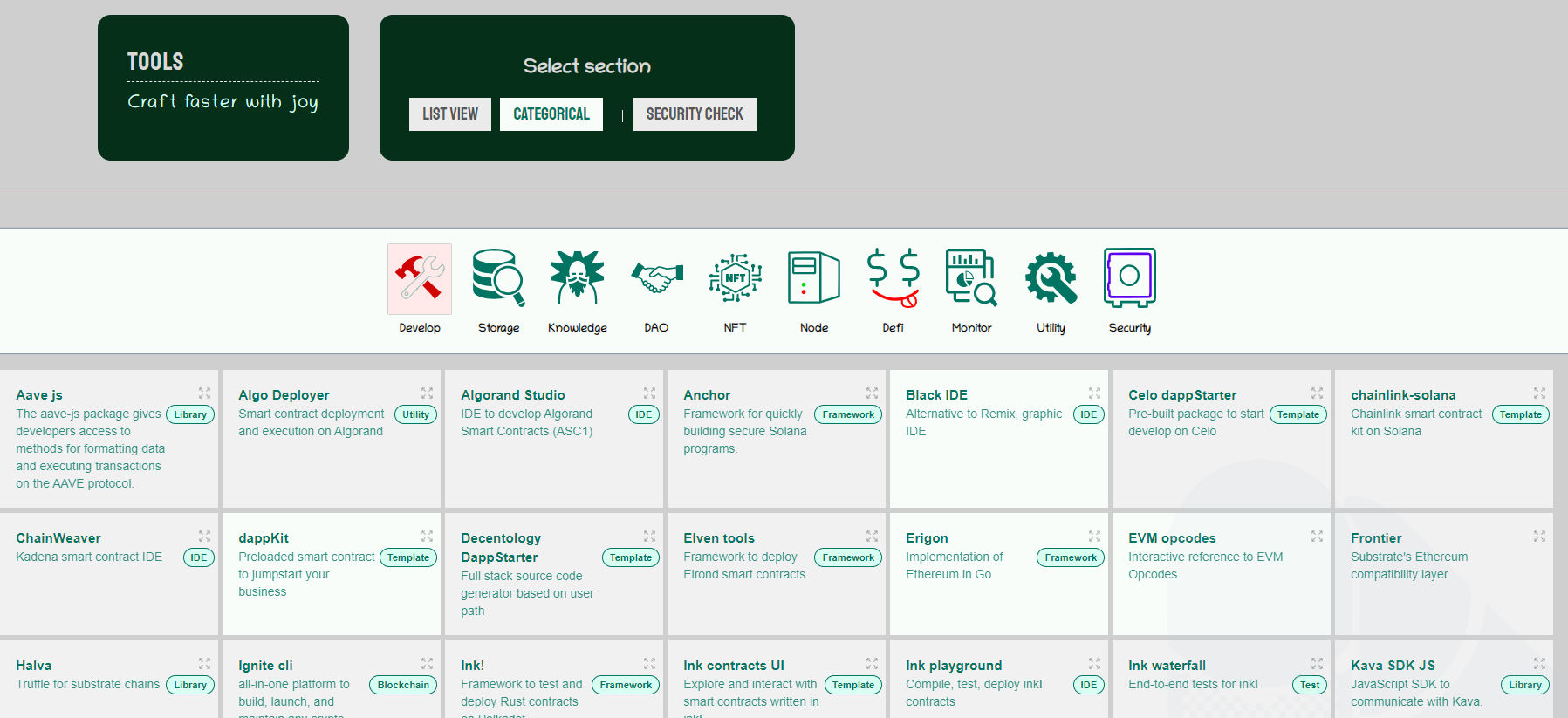Click expand icon on Ink playground card

click(1094, 664)
